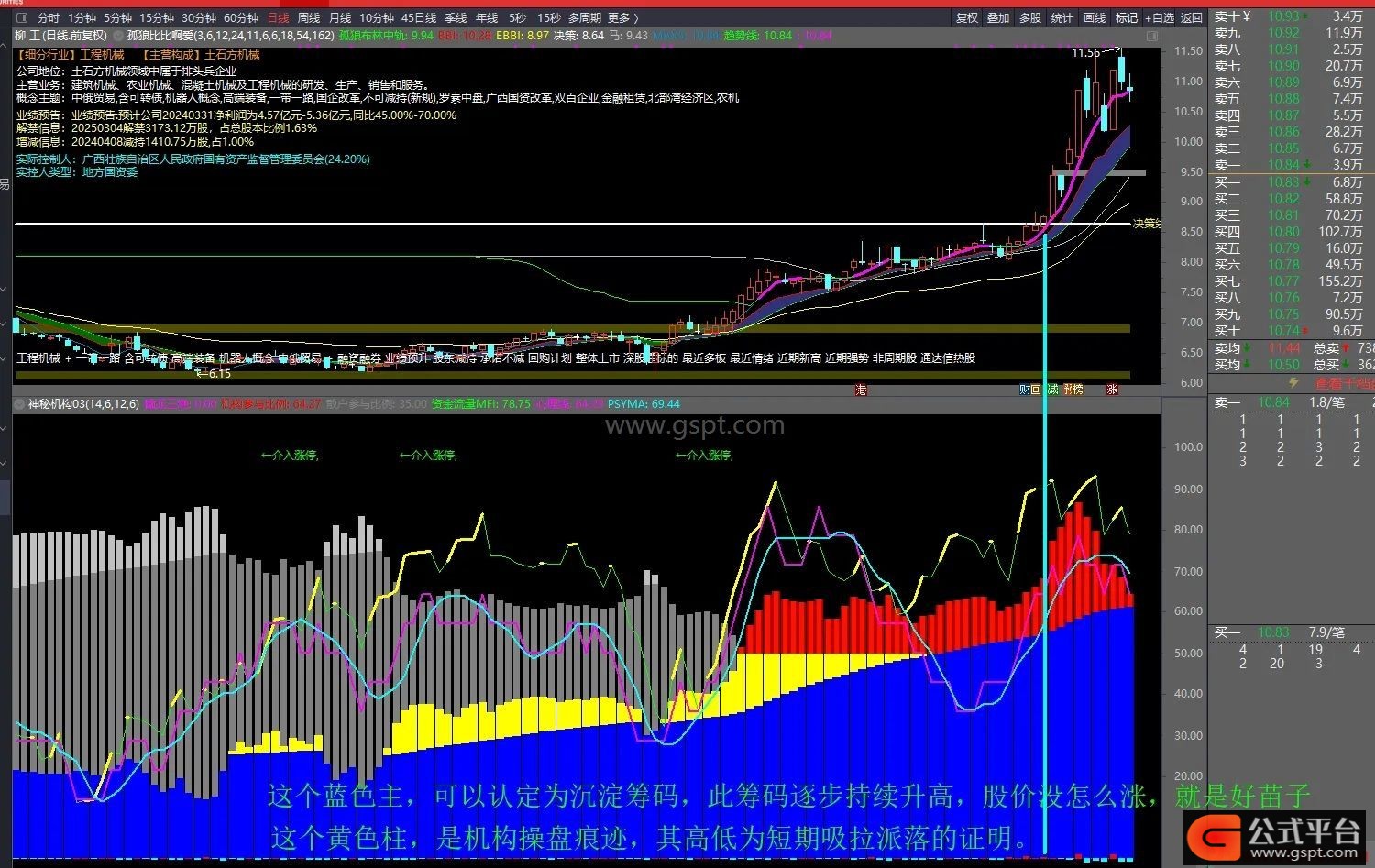This screenshot has height=868, width=1375.
Task: Click the 11.56 high price label
Action: pos(1085,53)
